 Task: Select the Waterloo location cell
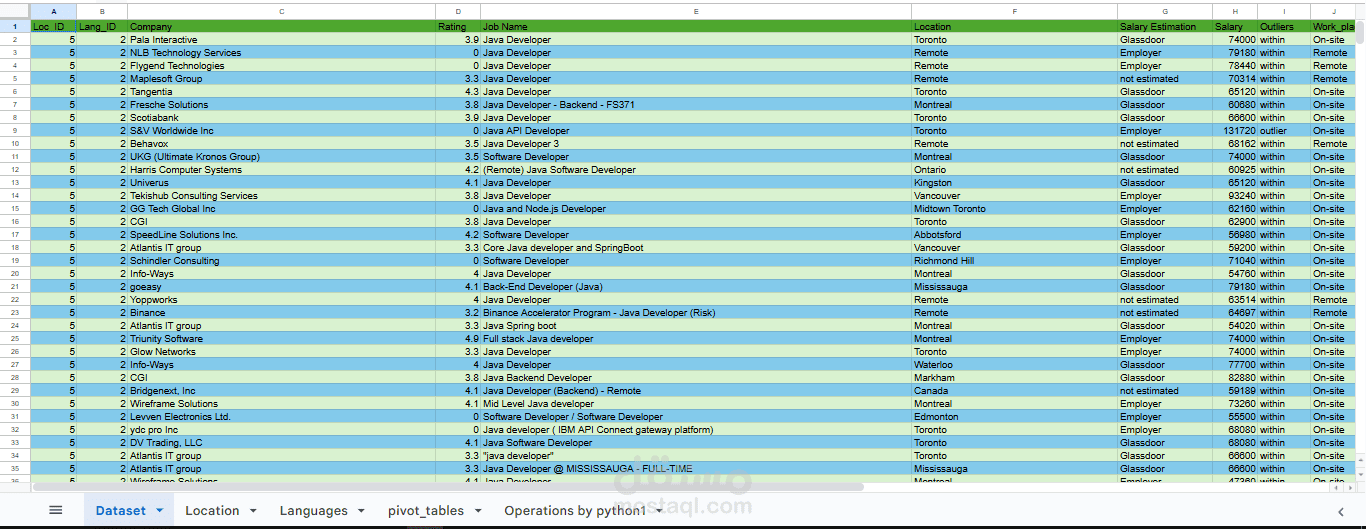1015,364
